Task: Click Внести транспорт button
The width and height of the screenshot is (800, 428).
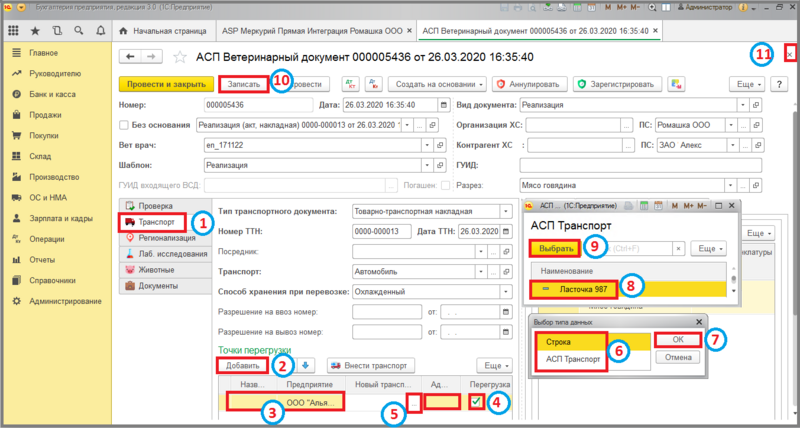Action: coord(371,365)
